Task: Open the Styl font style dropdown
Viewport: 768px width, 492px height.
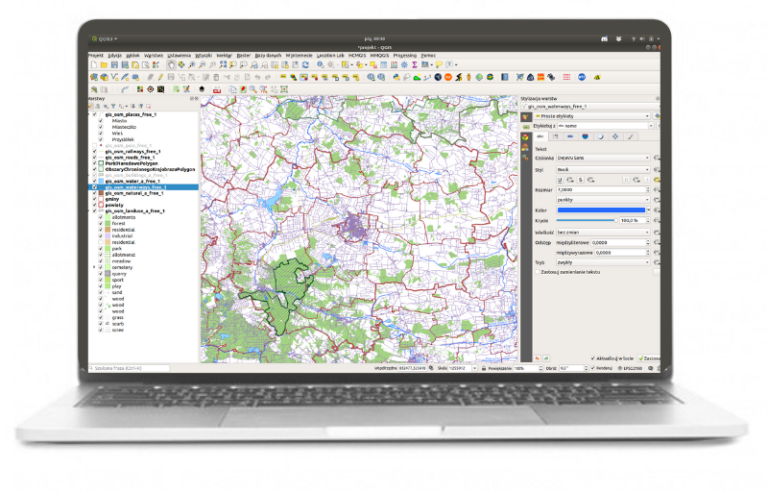Action: [603, 170]
